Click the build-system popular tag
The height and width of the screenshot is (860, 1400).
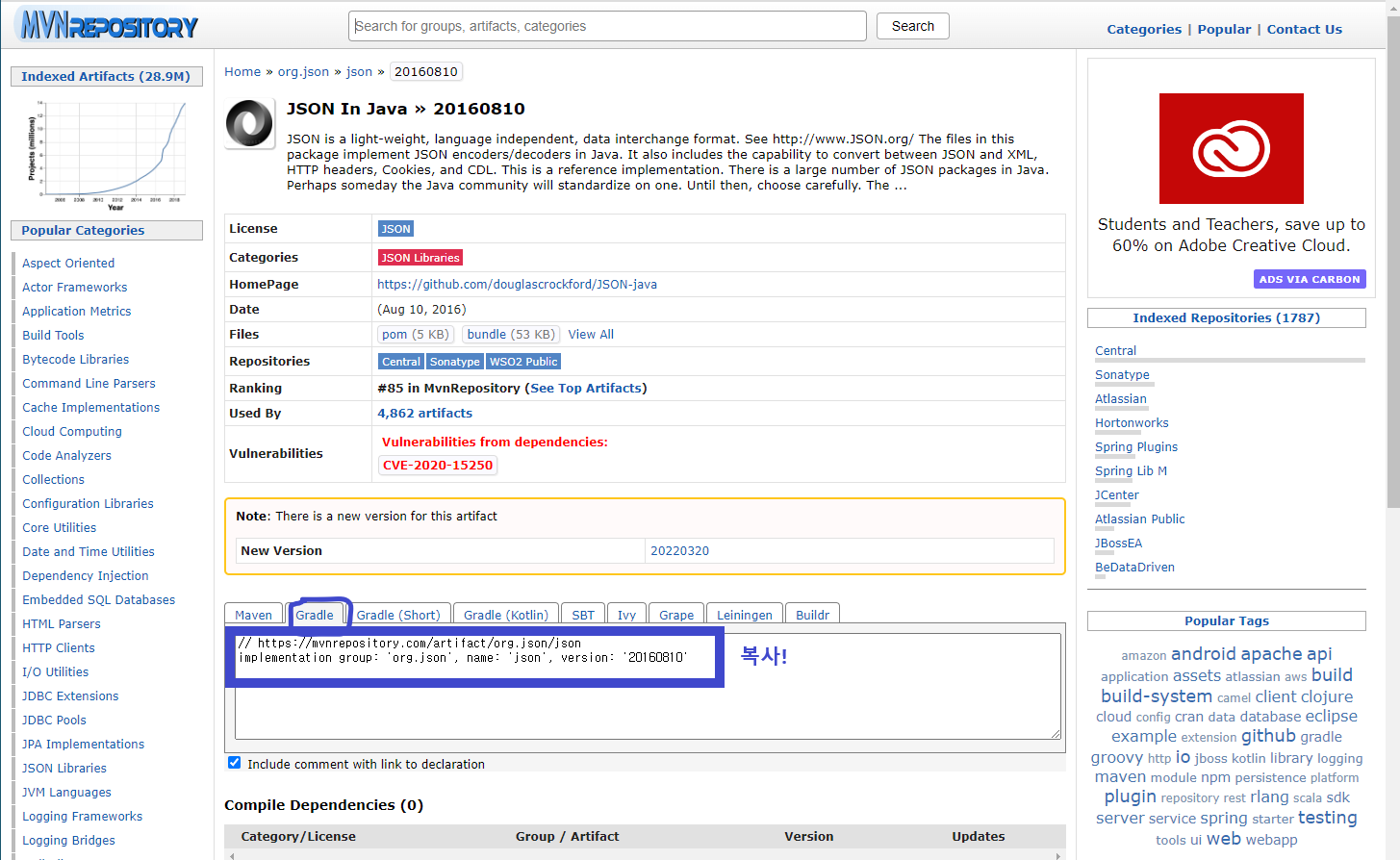click(1157, 696)
